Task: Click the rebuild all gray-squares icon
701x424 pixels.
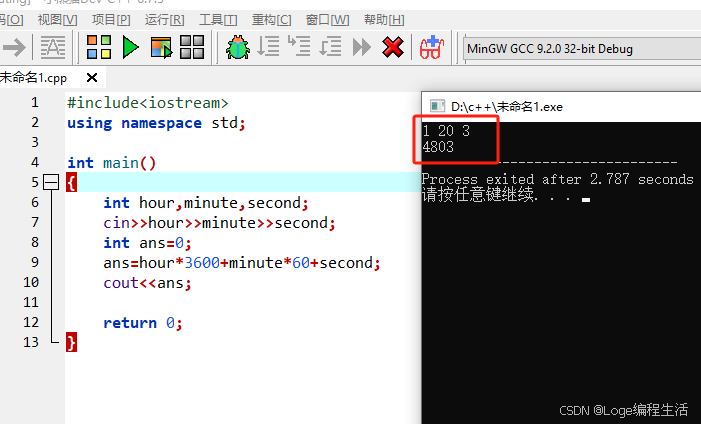Action: tap(192, 47)
